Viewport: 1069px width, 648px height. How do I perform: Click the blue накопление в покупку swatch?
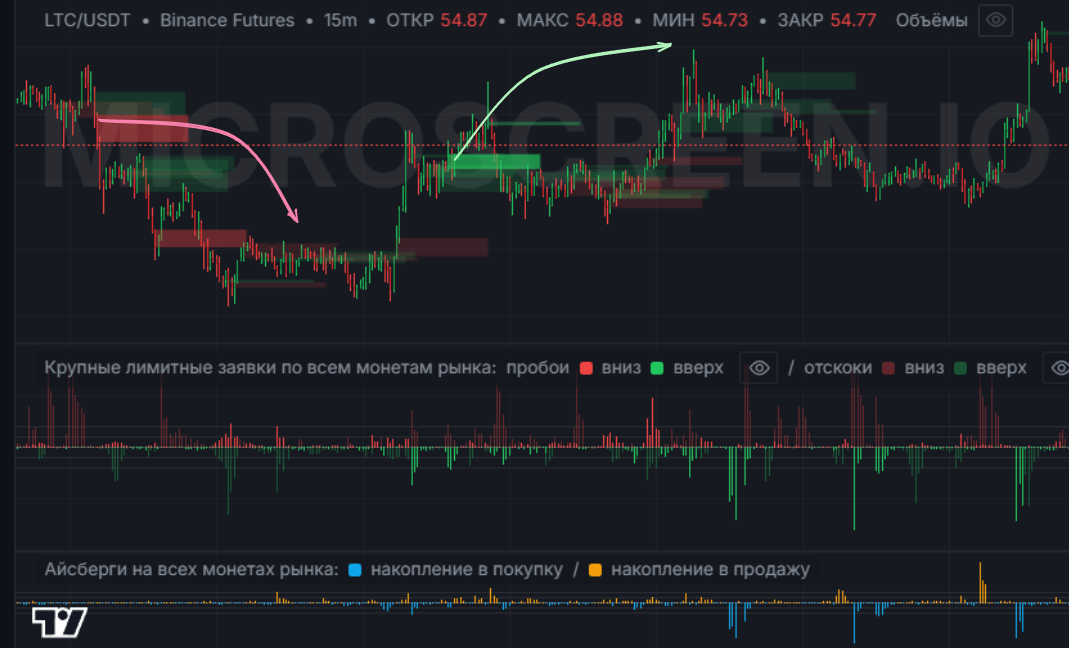click(x=355, y=570)
